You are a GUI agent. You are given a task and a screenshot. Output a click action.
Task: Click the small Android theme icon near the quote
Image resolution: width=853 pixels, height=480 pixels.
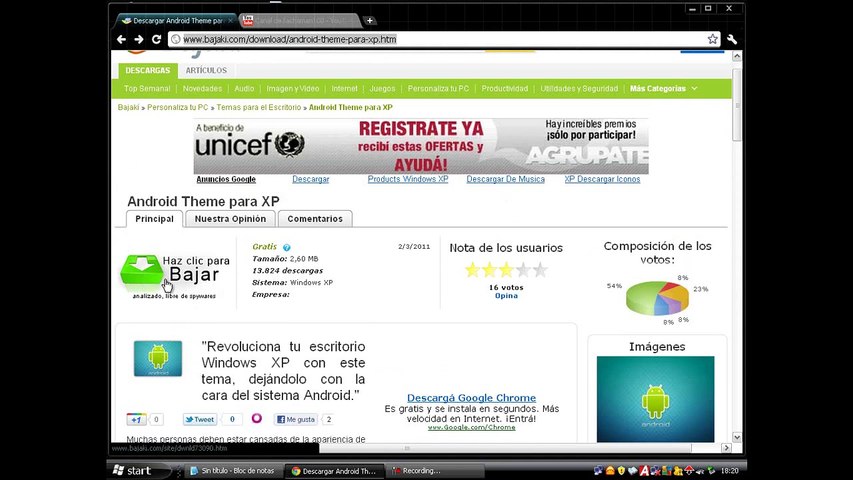158,359
